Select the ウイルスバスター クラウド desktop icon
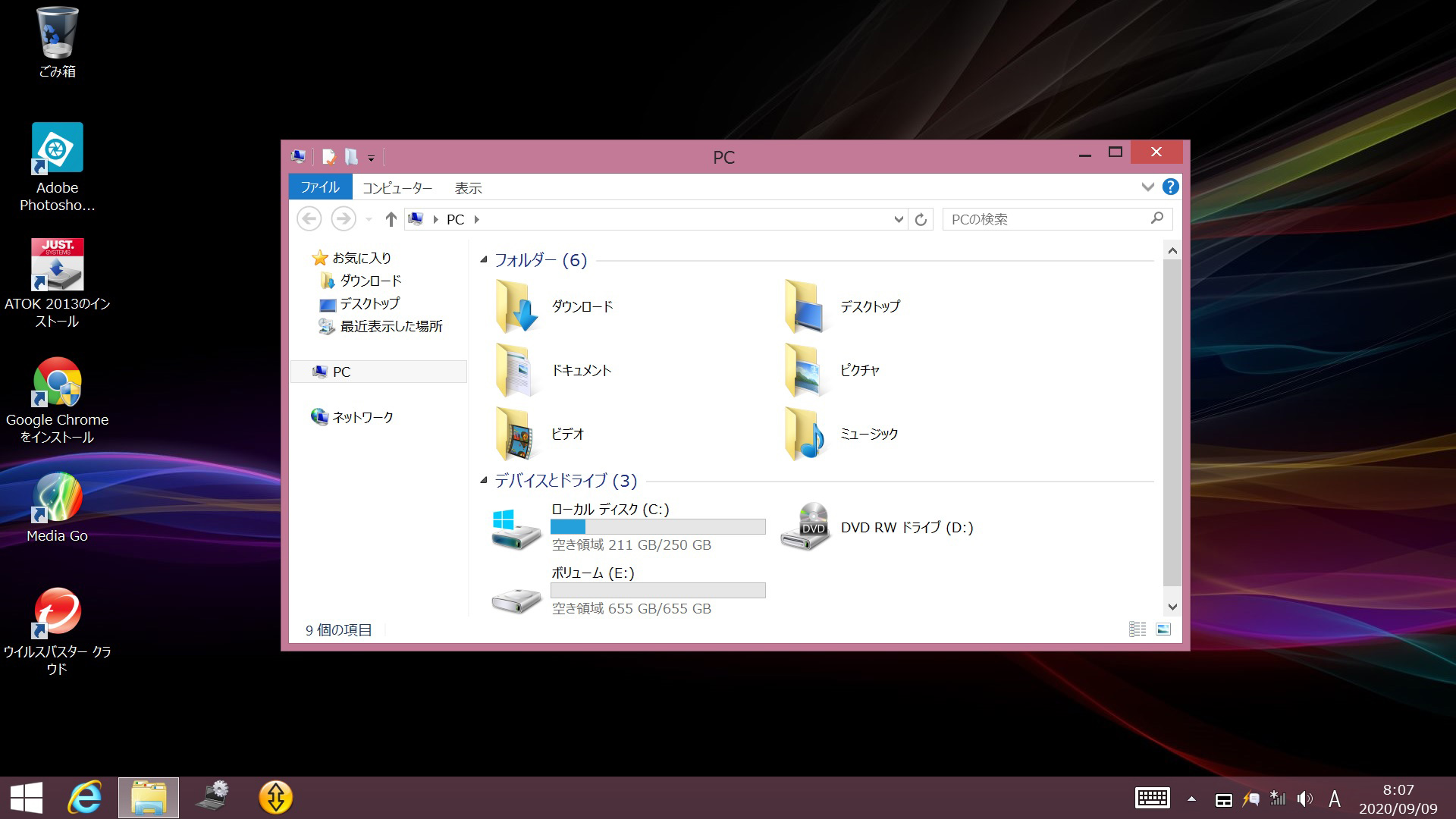Screen dimensions: 1456x819 tap(57, 631)
